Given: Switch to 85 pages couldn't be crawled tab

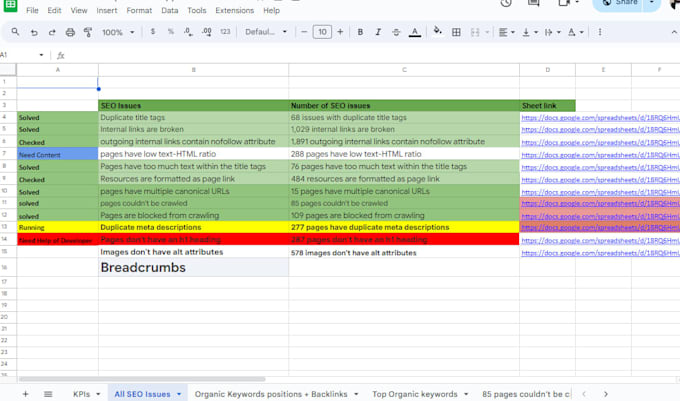Looking at the screenshot, I should pyautogui.click(x=526, y=394).
